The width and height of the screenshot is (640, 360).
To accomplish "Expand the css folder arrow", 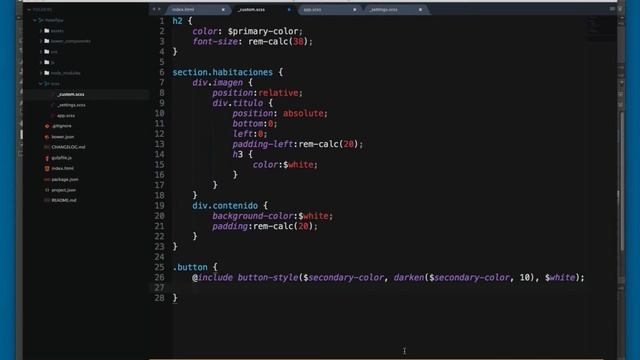I will [x=41, y=52].
